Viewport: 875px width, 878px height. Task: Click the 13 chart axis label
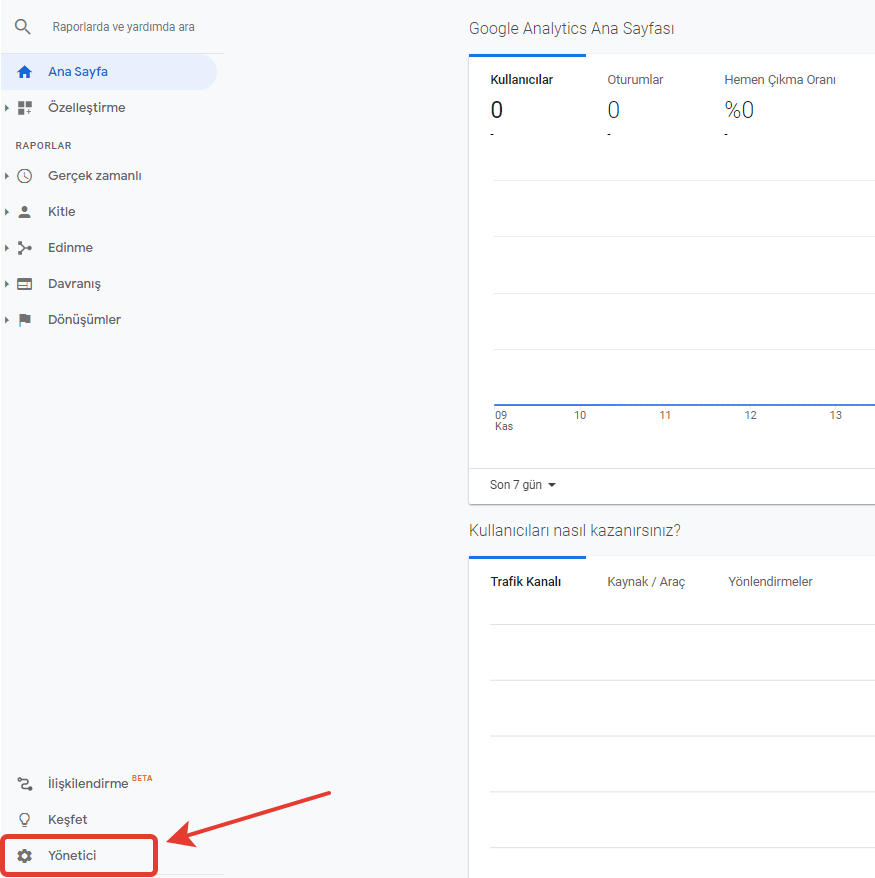(835, 415)
